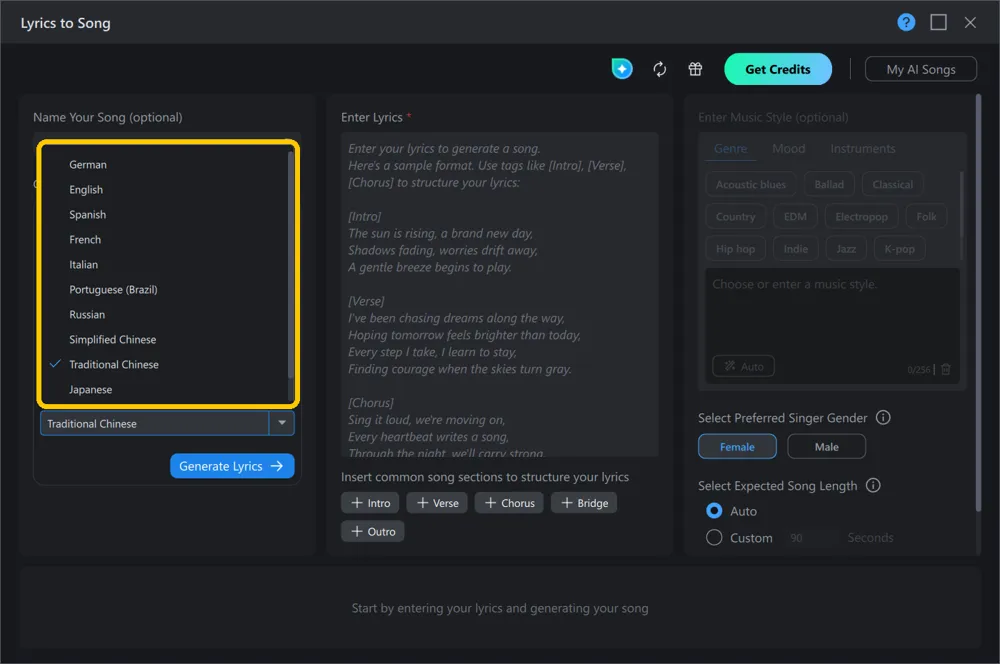Click the custom seconds input field
The image size is (1000, 664).
[x=811, y=537]
